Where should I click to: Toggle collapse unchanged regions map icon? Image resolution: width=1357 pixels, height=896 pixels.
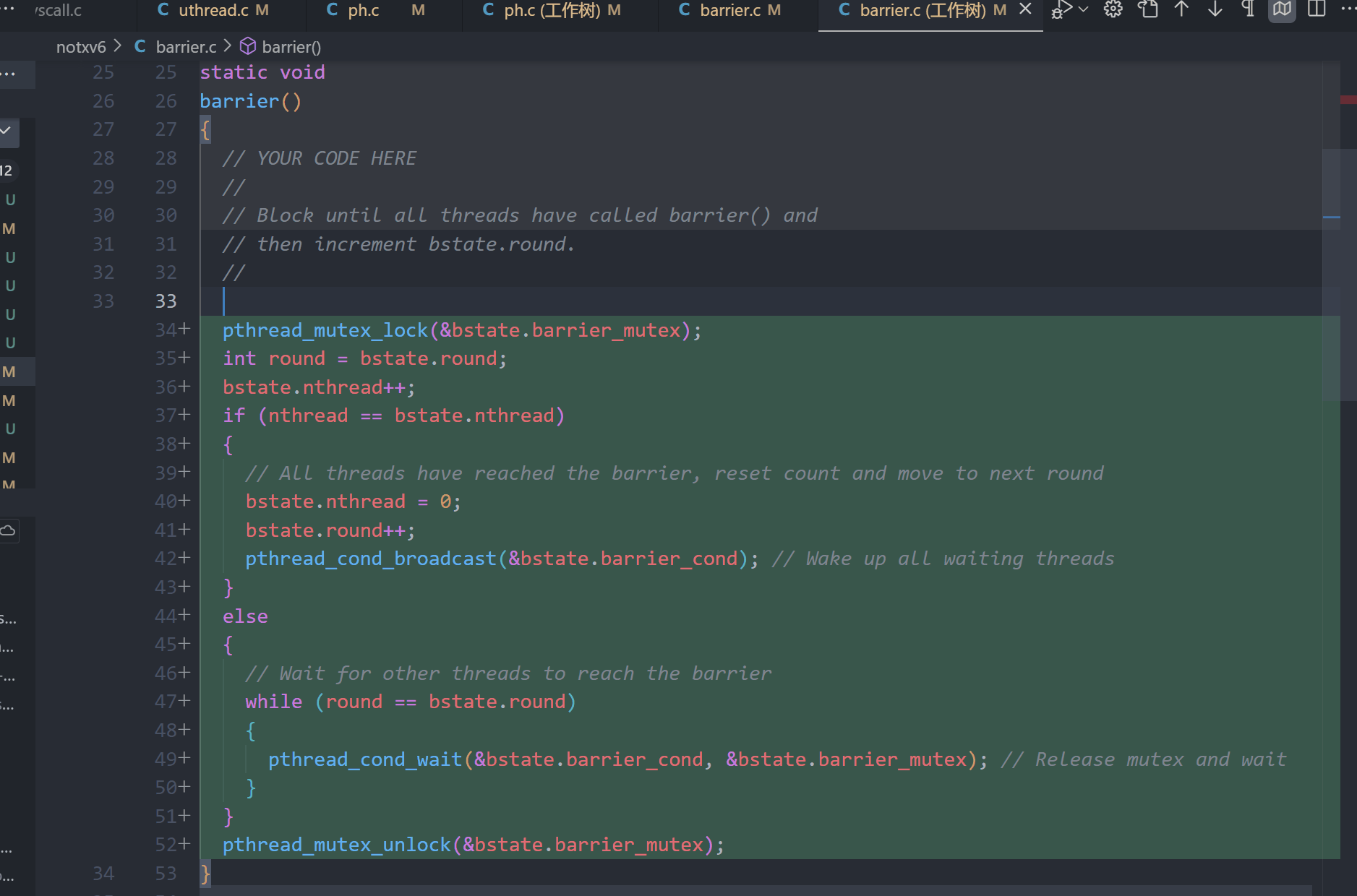tap(1283, 9)
